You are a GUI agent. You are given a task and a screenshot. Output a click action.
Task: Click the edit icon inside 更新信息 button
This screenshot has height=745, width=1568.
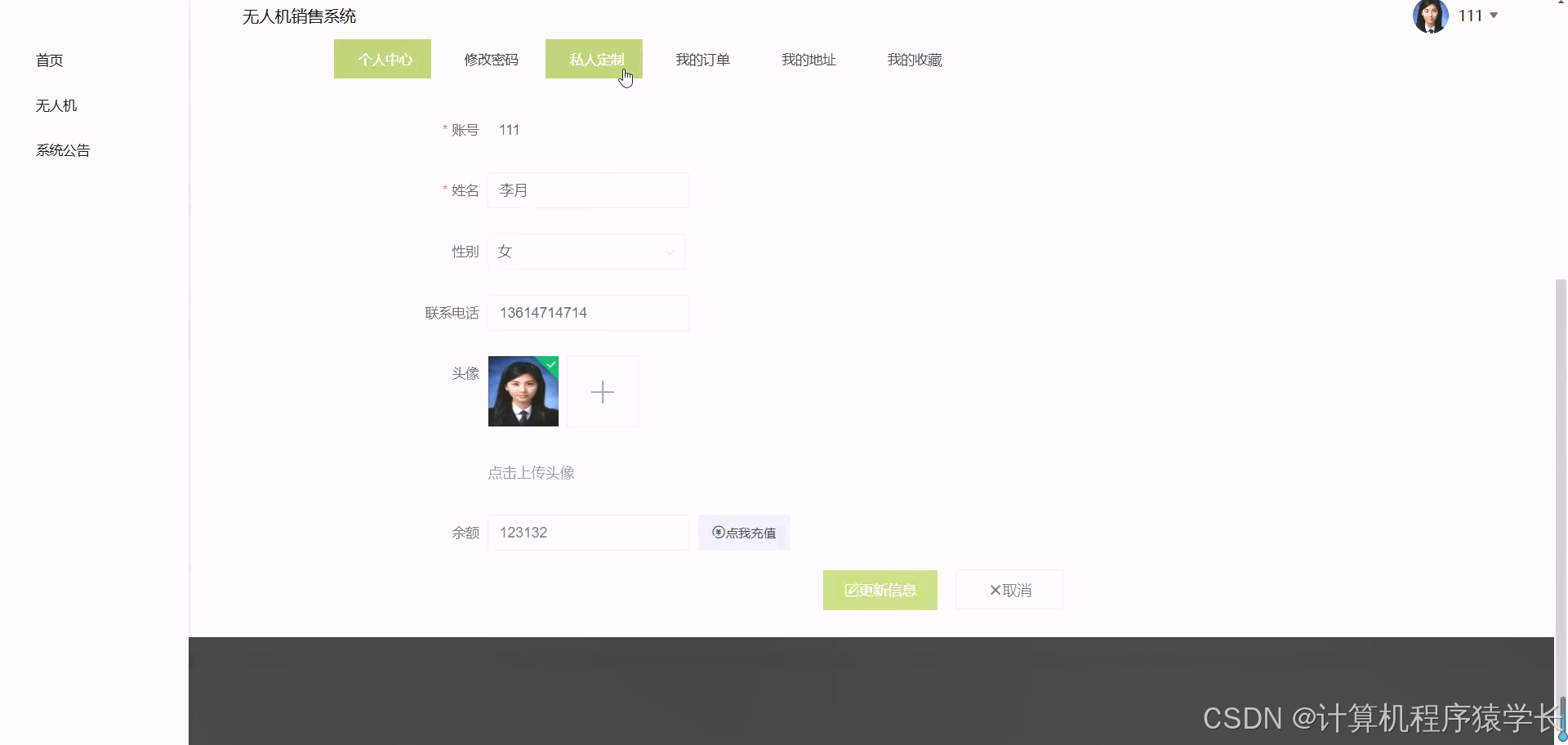click(851, 590)
